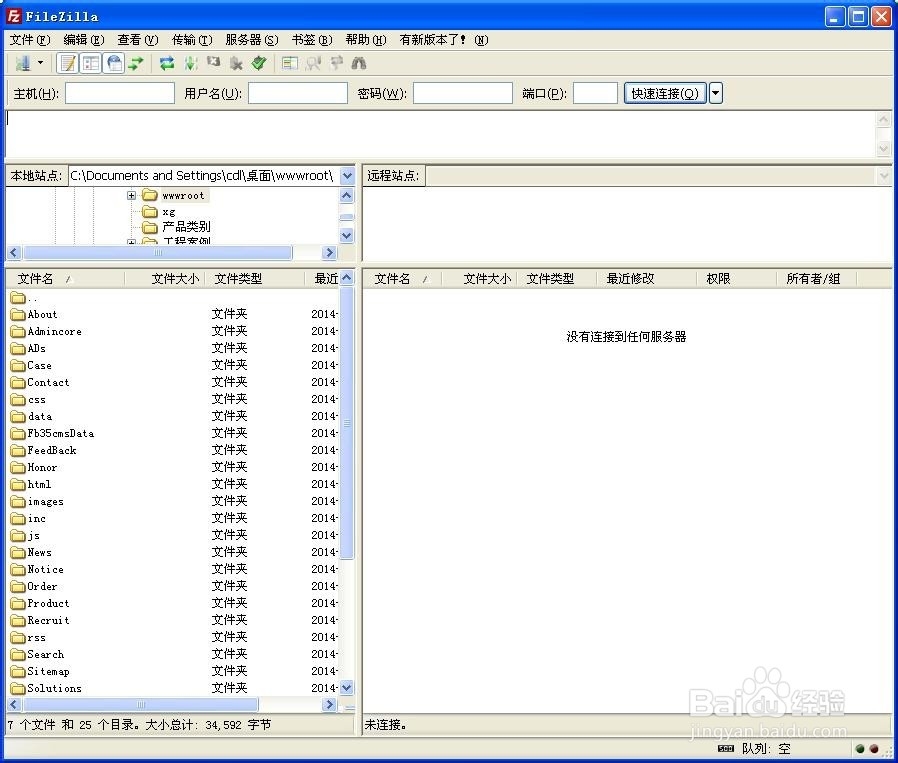Open the 服务器 menu

coord(250,40)
